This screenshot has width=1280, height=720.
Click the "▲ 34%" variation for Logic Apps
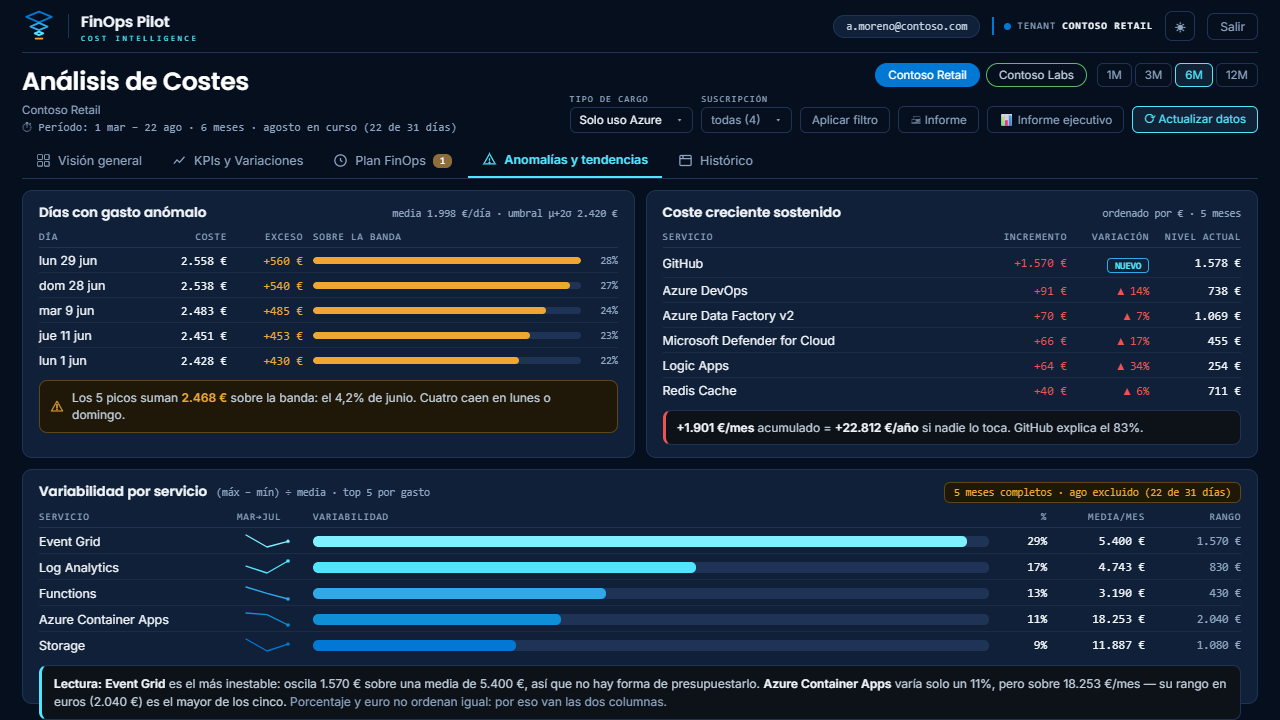[1135, 366]
